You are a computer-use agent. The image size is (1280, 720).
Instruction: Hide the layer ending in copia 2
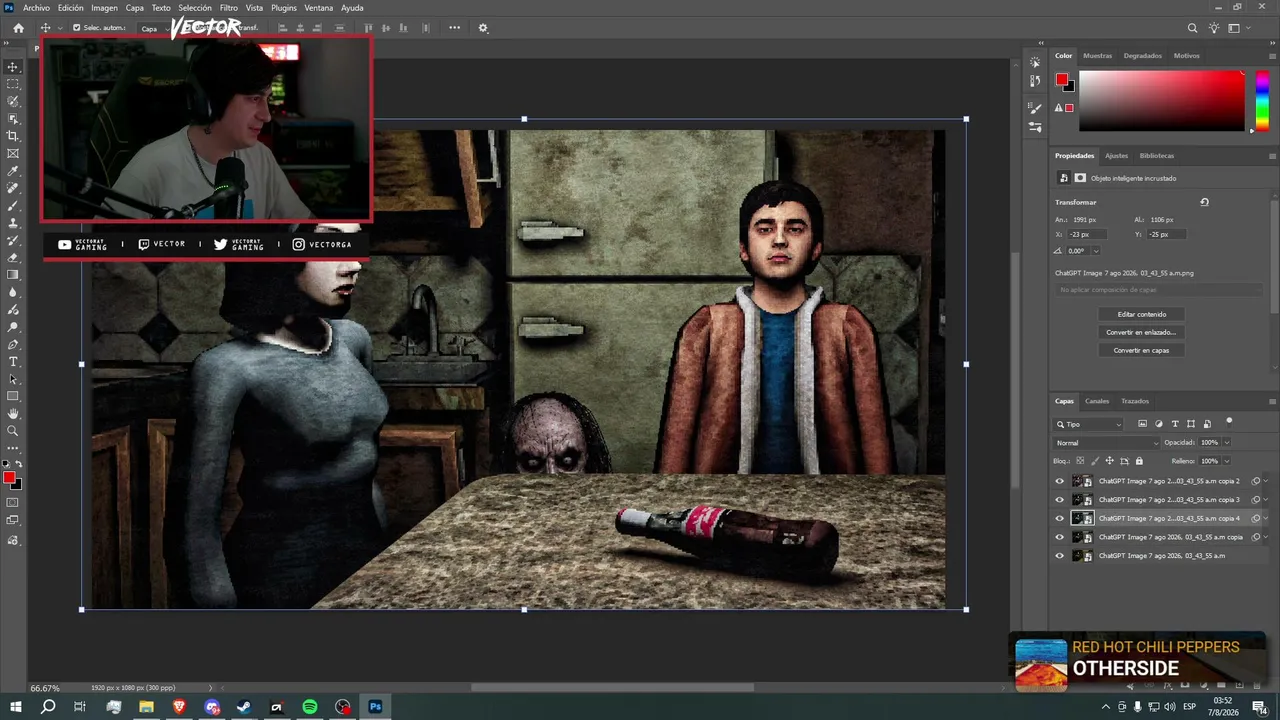1060,481
